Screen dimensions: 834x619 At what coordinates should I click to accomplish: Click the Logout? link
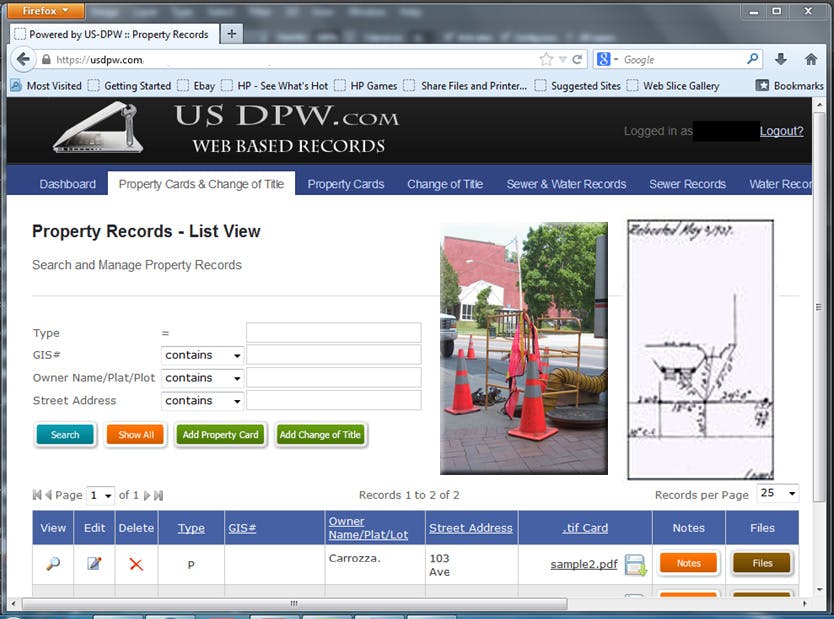coord(781,131)
